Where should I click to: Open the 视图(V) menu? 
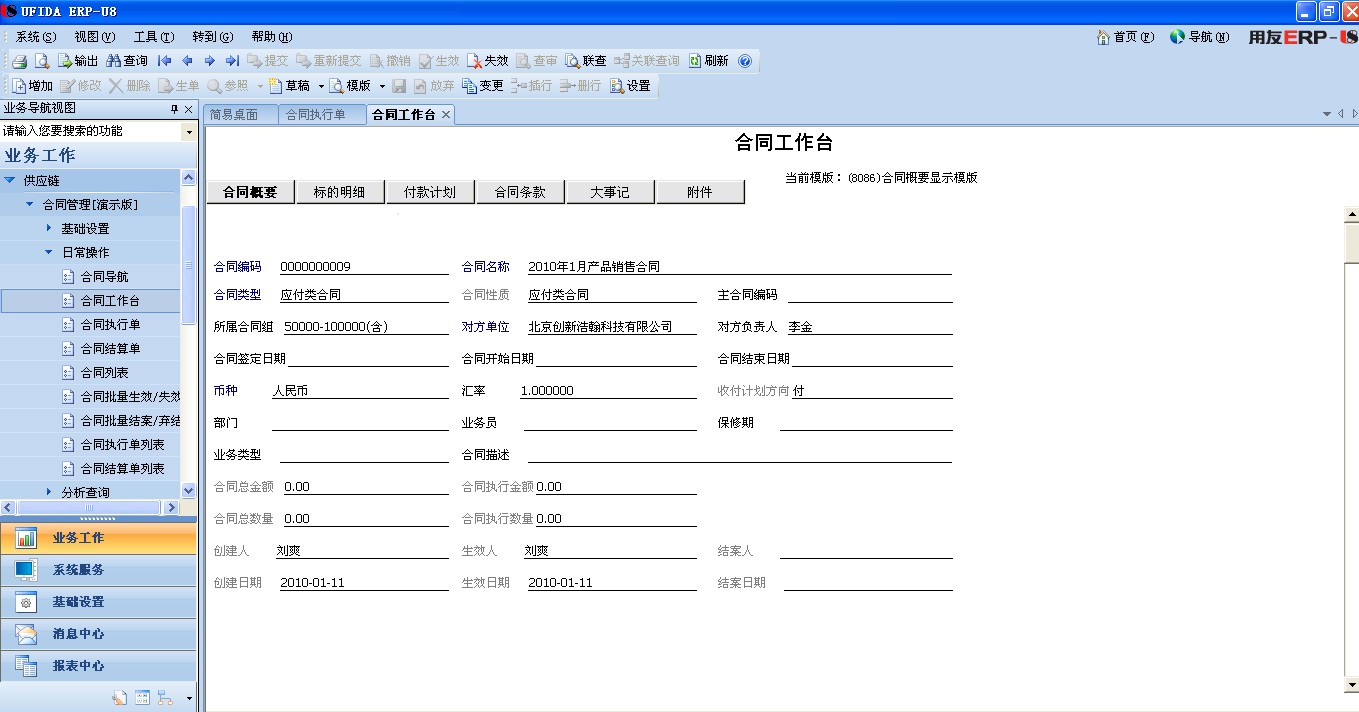point(95,37)
